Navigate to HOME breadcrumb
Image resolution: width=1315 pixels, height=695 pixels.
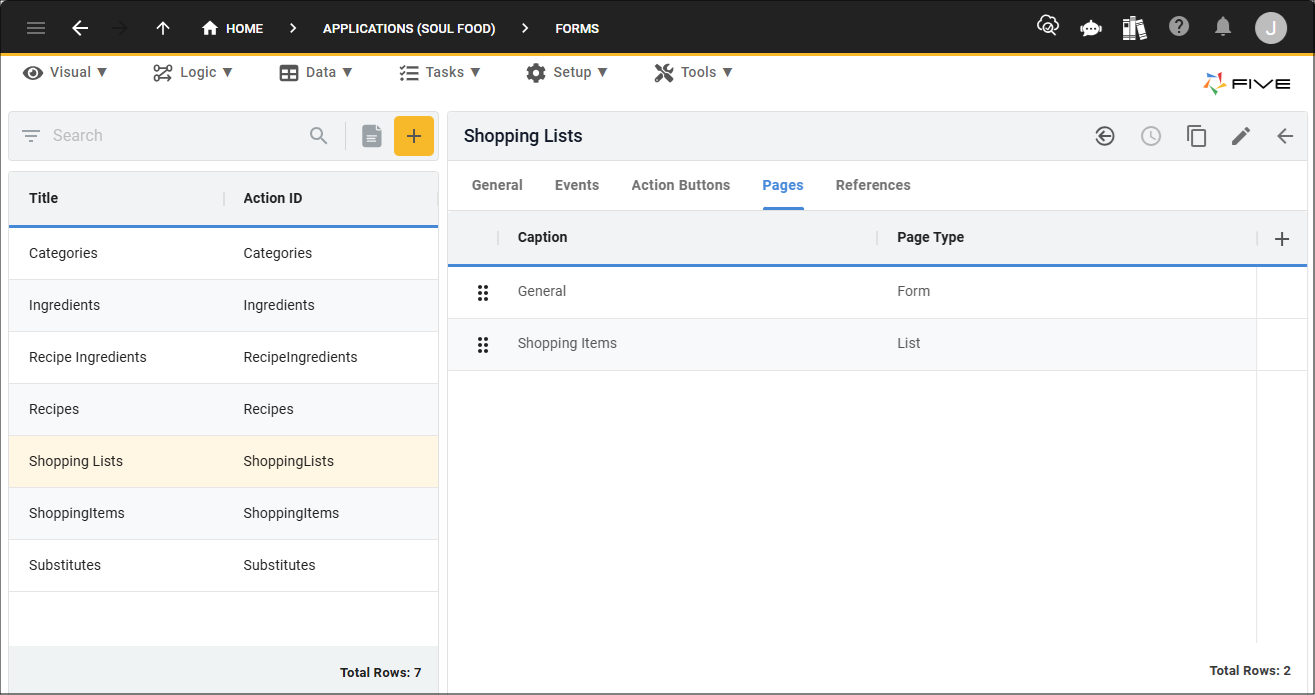[x=233, y=28]
